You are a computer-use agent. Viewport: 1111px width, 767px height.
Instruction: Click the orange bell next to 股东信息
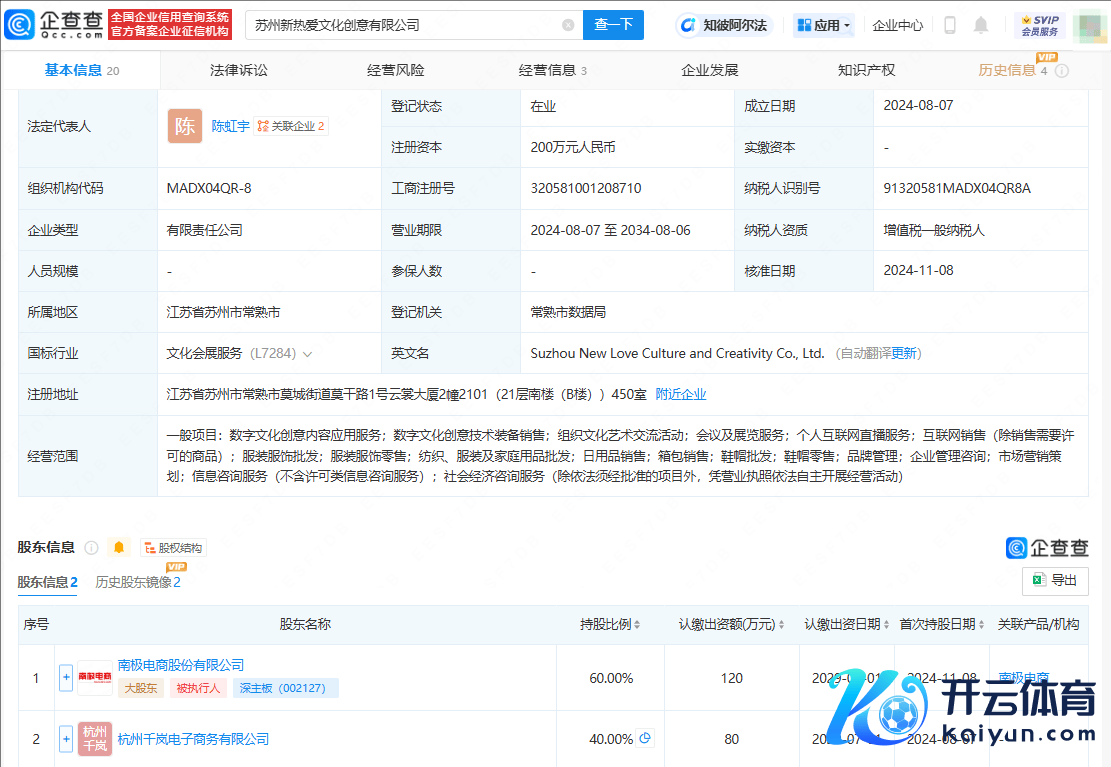[119, 547]
